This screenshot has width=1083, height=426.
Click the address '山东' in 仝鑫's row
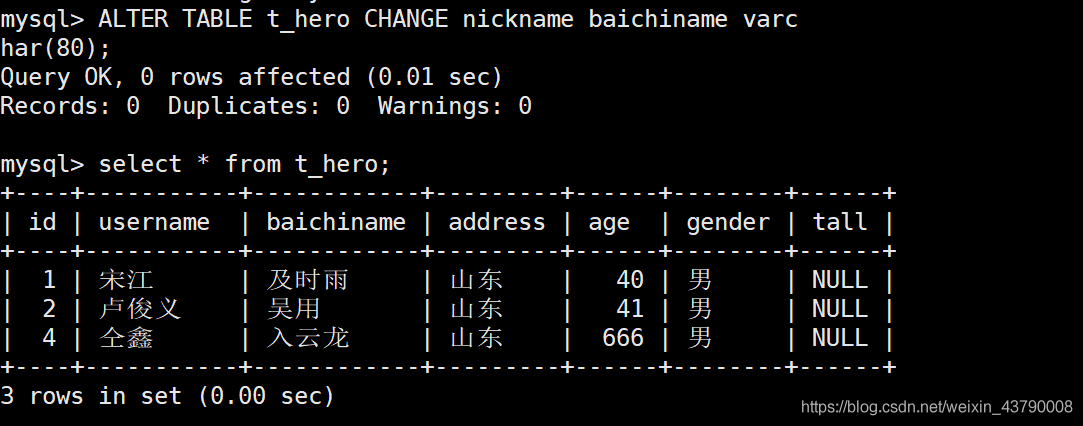coord(477,338)
